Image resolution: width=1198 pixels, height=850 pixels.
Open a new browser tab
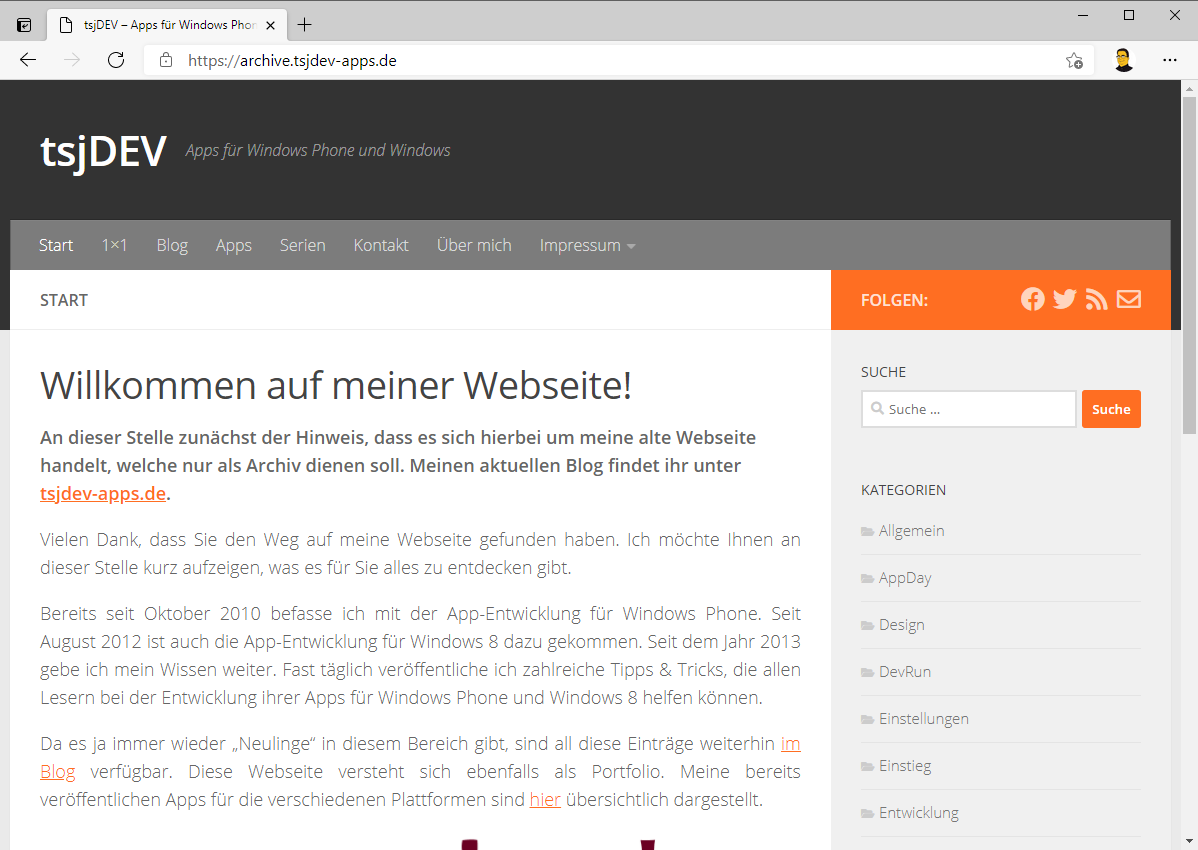coord(305,25)
